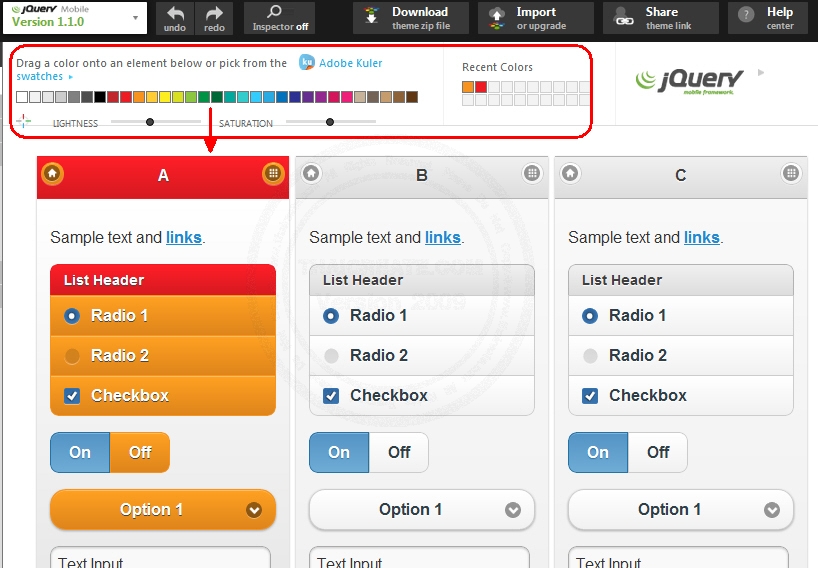818x568 pixels.
Task: Pick the darkest brown last swatch
Action: [412, 96]
